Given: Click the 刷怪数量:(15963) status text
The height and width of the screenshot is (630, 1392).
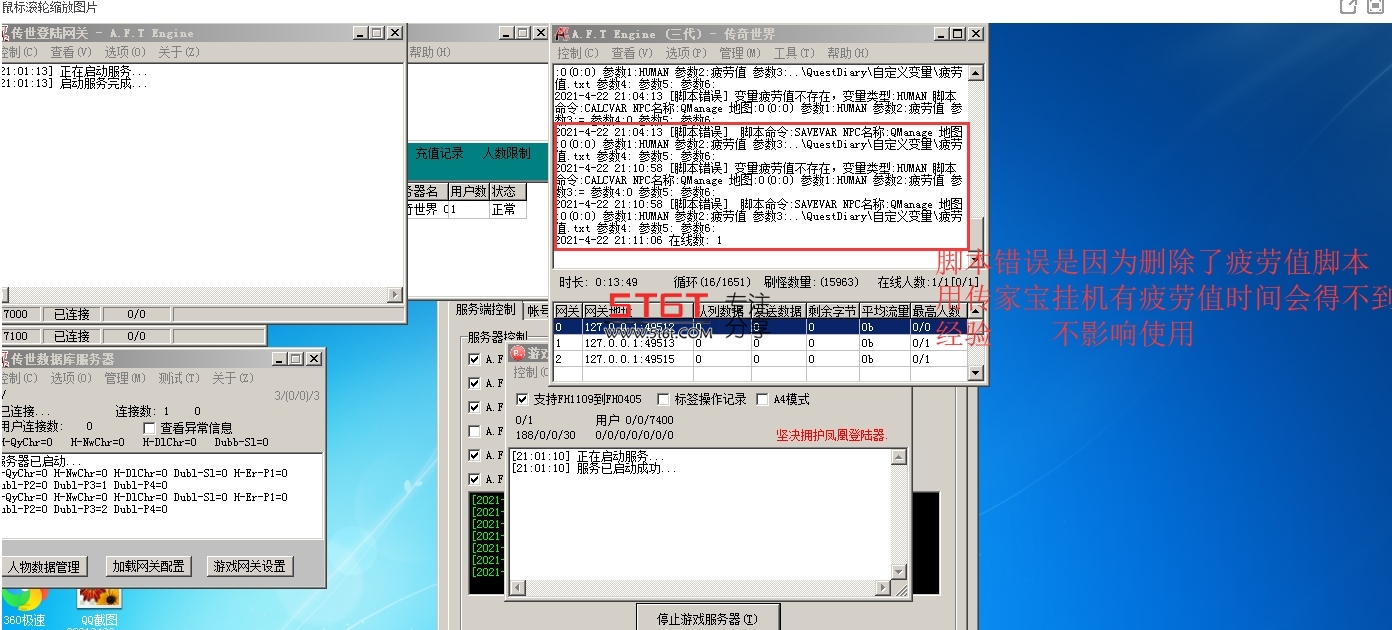Looking at the screenshot, I should pyautogui.click(x=811, y=282).
